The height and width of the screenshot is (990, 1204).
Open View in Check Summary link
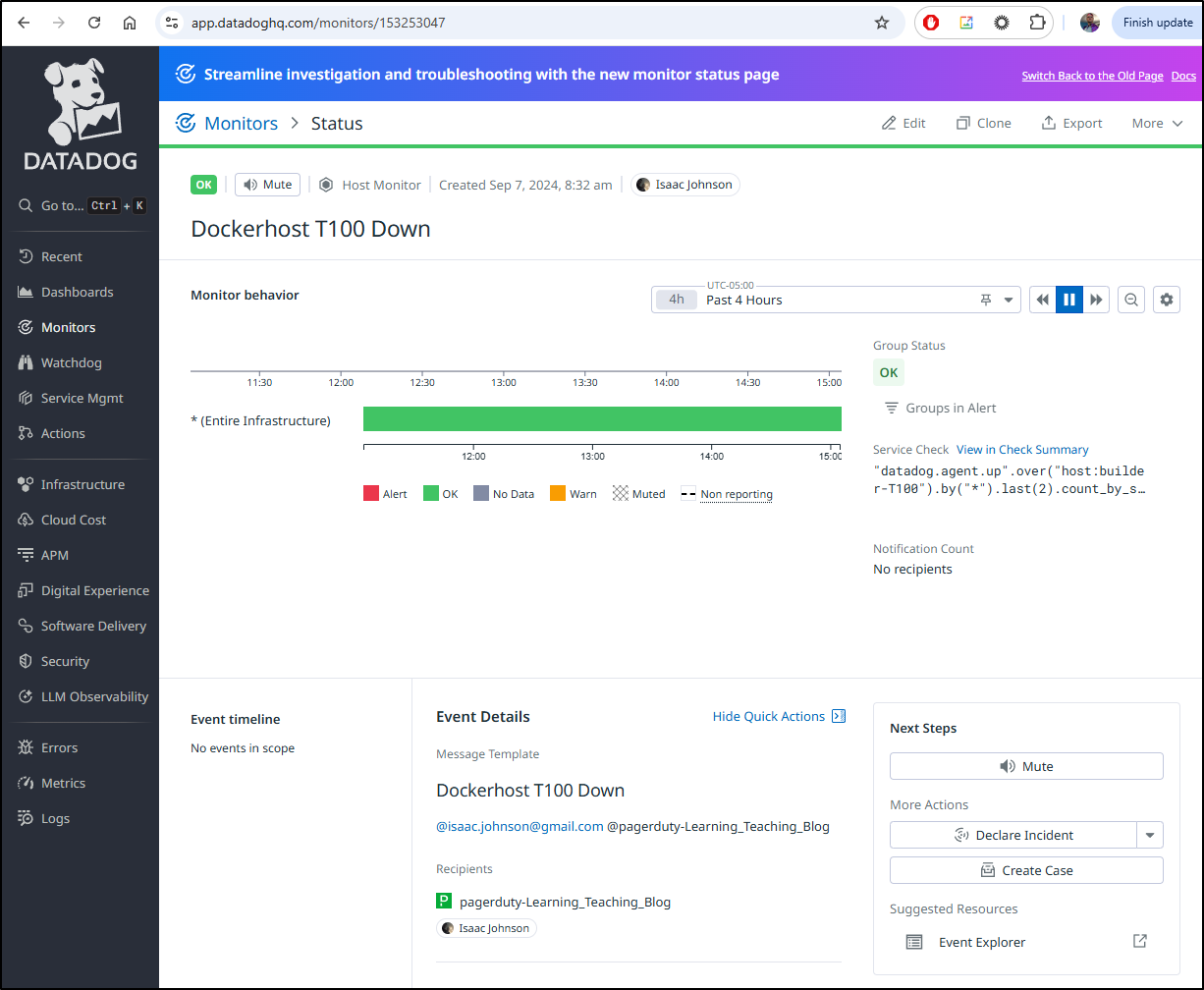[1022, 449]
